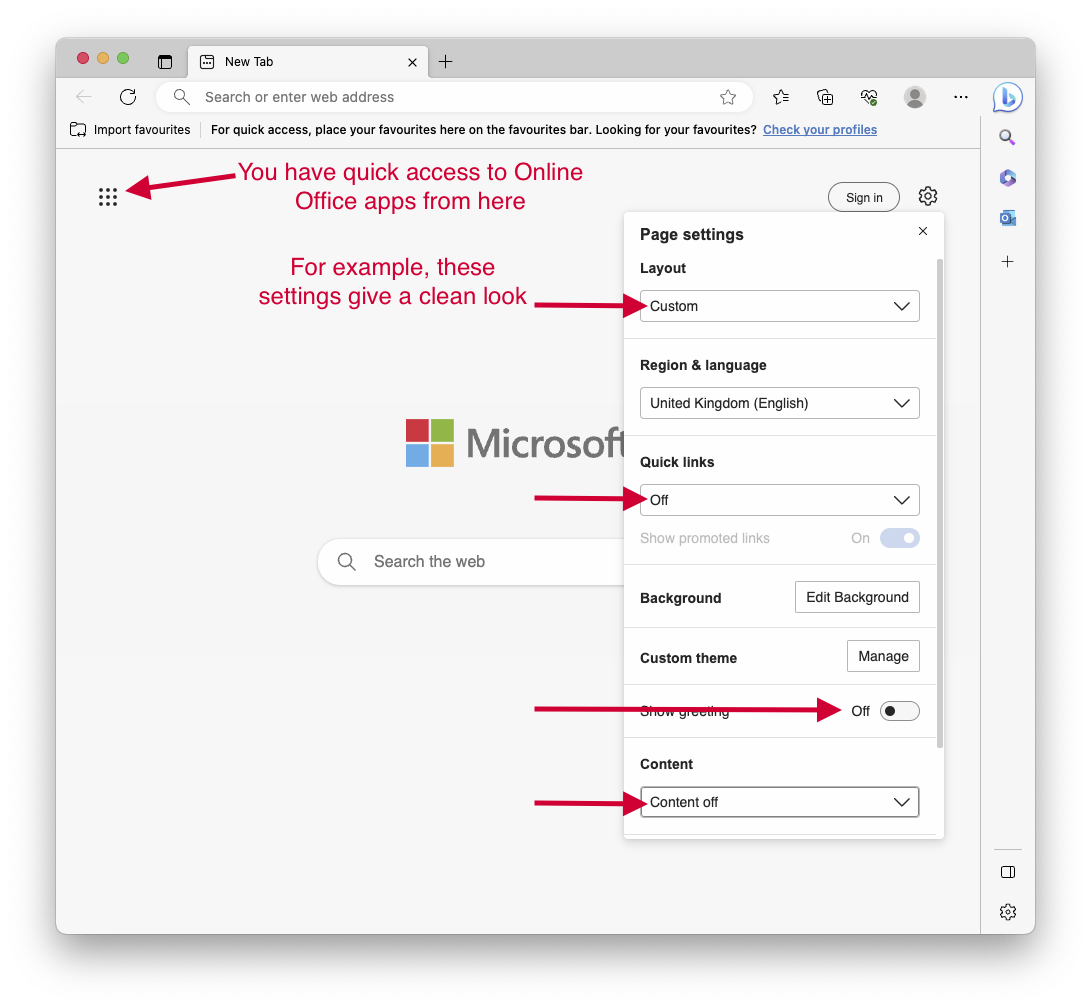Image resolution: width=1091 pixels, height=1008 pixels.
Task: Open the Search sidebar tool
Action: click(x=1007, y=137)
